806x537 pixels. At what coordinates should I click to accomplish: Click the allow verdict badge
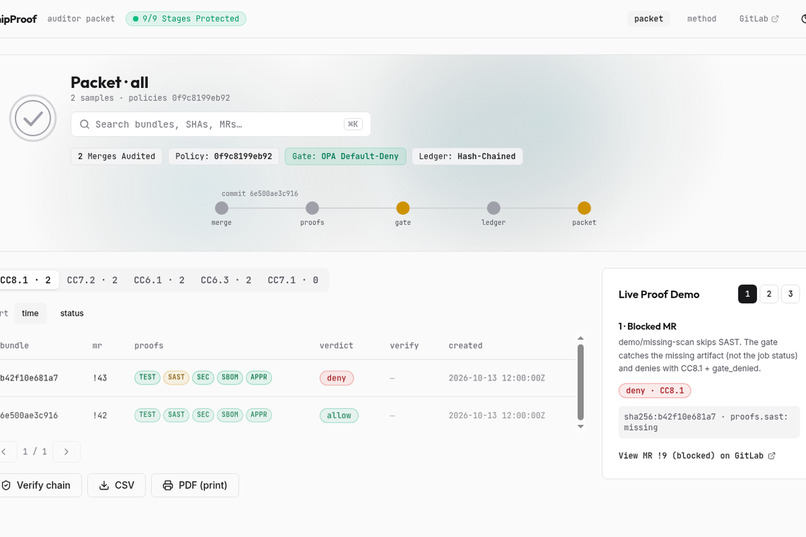[339, 415]
